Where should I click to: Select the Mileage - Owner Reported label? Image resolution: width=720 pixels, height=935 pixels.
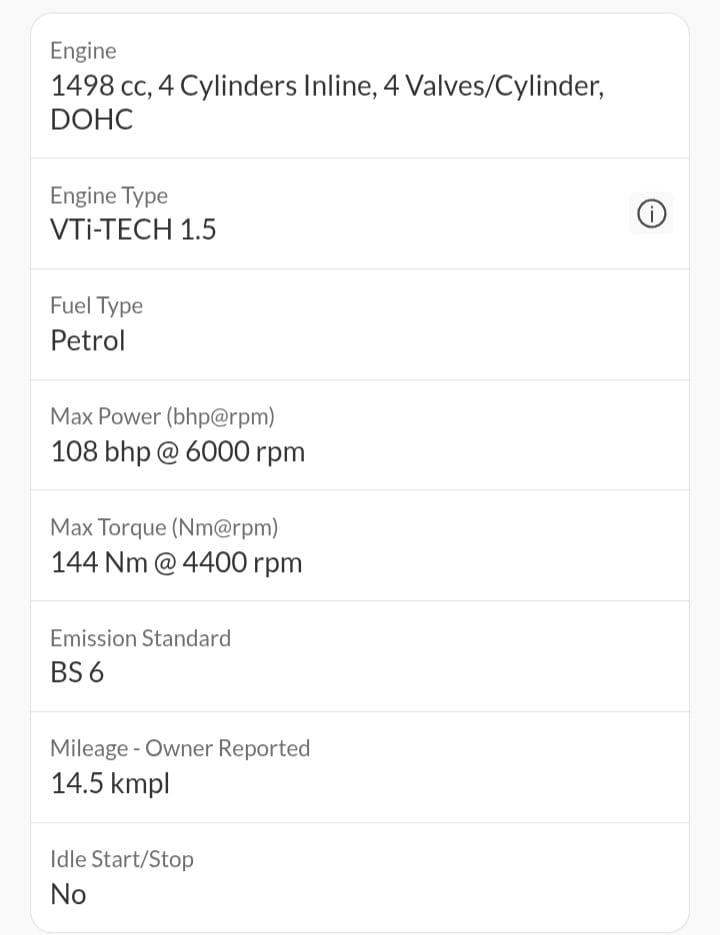point(180,749)
